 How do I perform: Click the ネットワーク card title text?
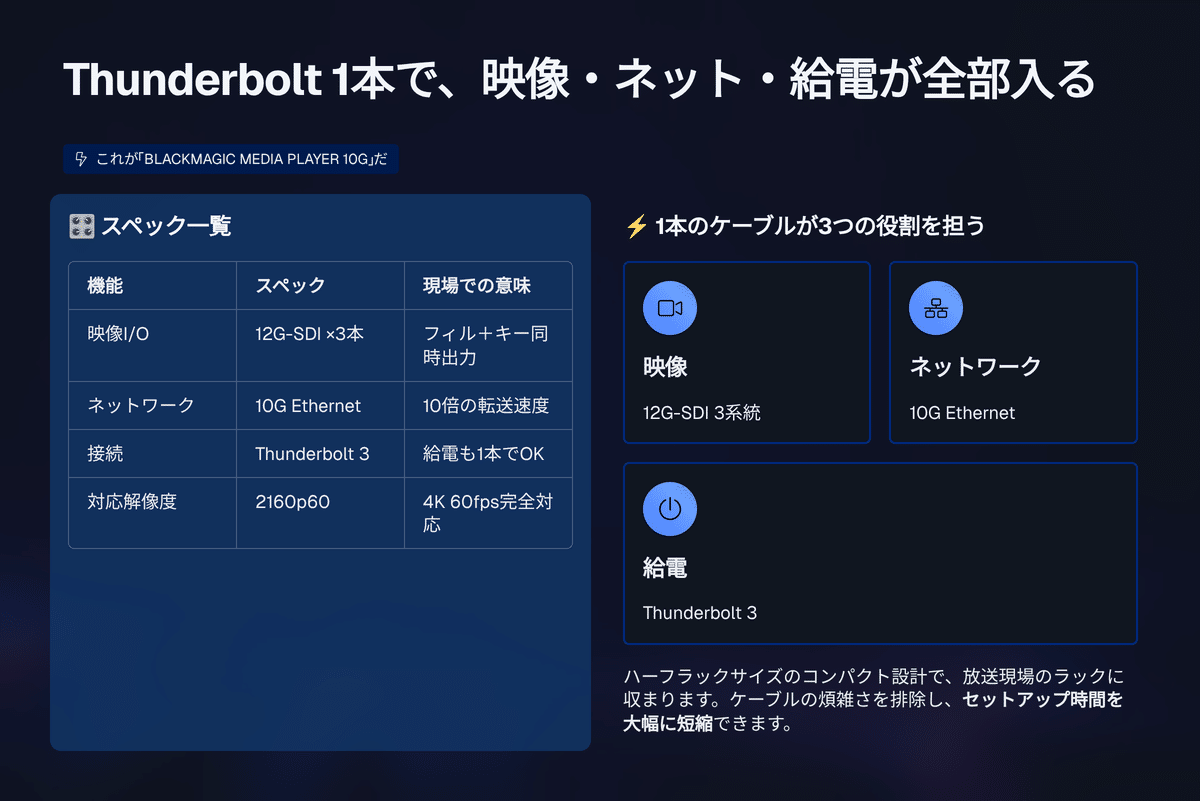pos(975,367)
